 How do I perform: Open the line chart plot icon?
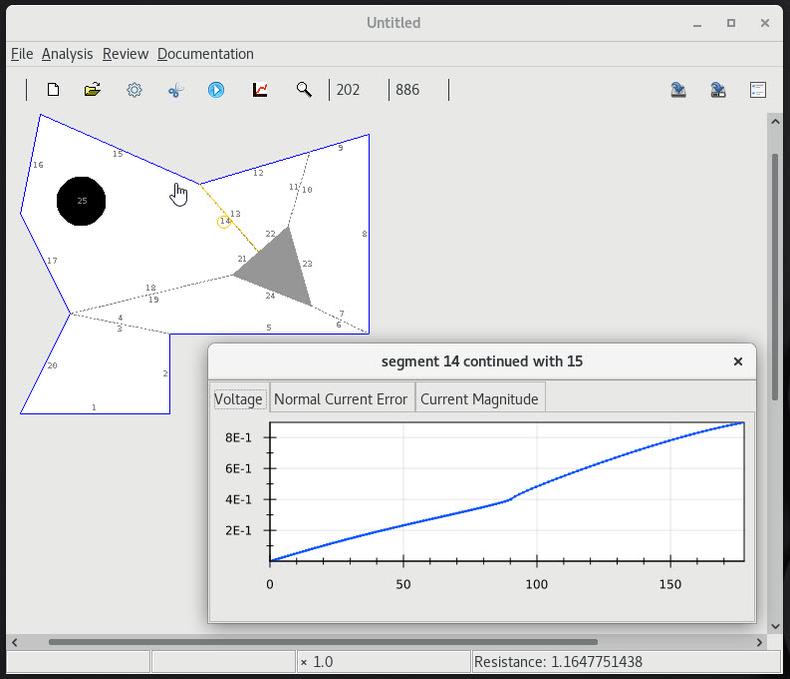coord(260,90)
